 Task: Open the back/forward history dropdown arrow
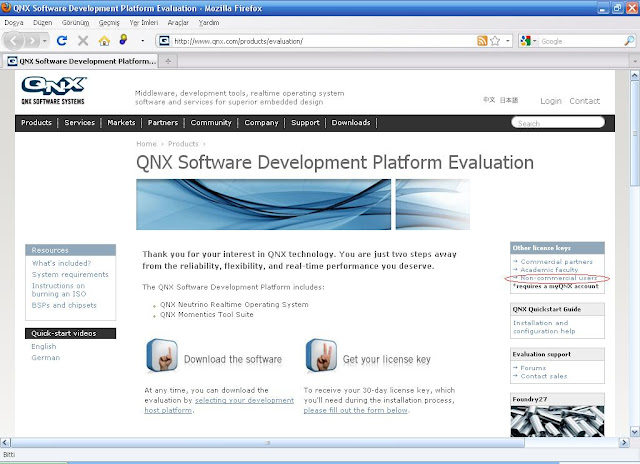pyautogui.click(x=44, y=41)
